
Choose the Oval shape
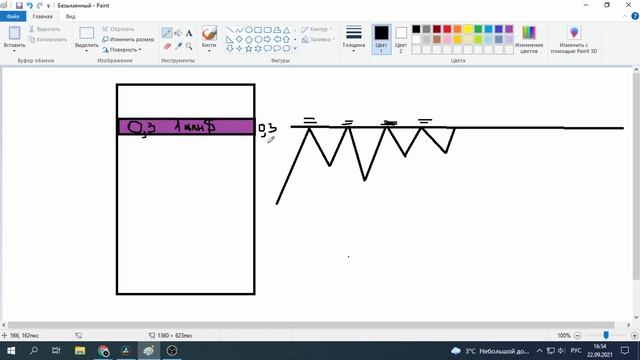249,30
